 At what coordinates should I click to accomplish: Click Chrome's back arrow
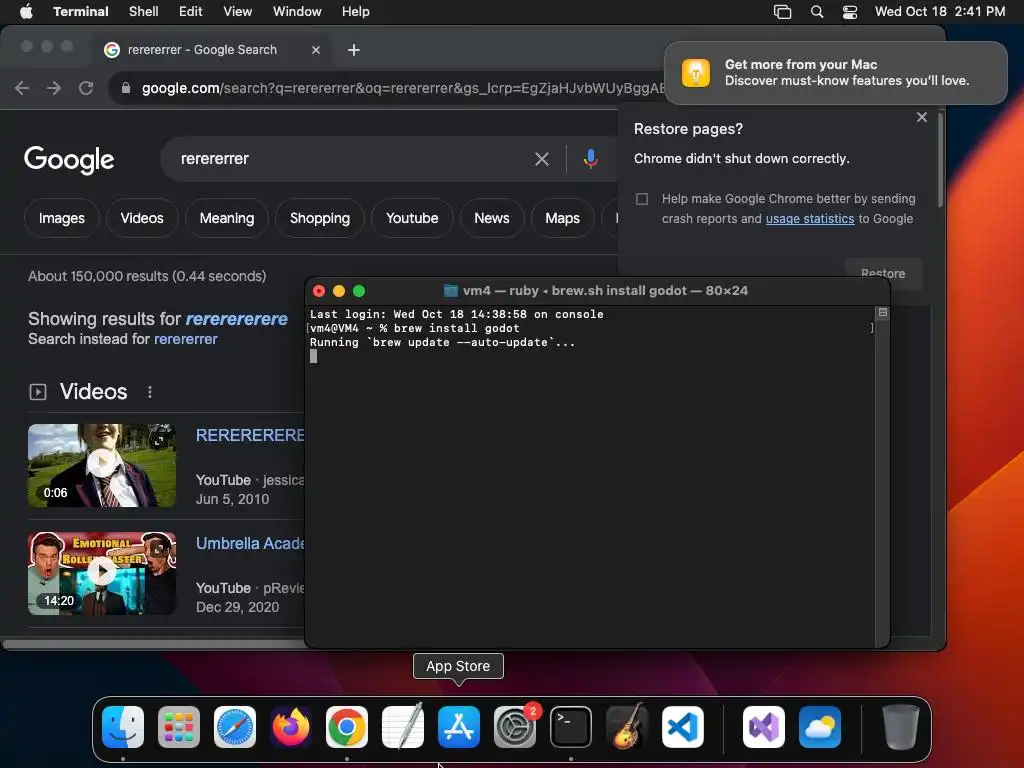tap(22, 88)
